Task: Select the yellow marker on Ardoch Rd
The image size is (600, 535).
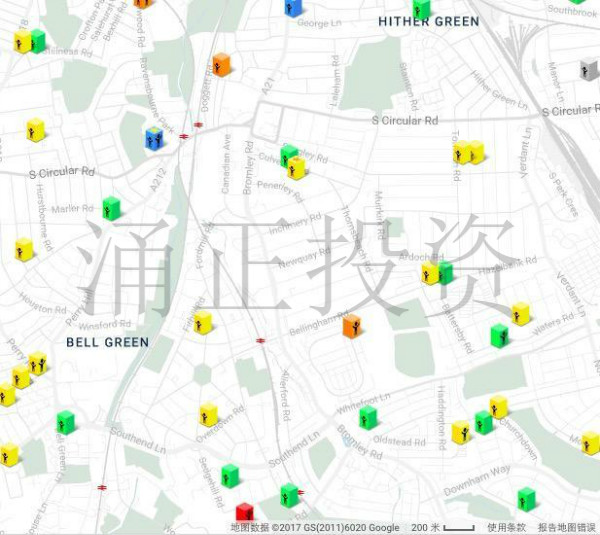Action: pyautogui.click(x=429, y=273)
